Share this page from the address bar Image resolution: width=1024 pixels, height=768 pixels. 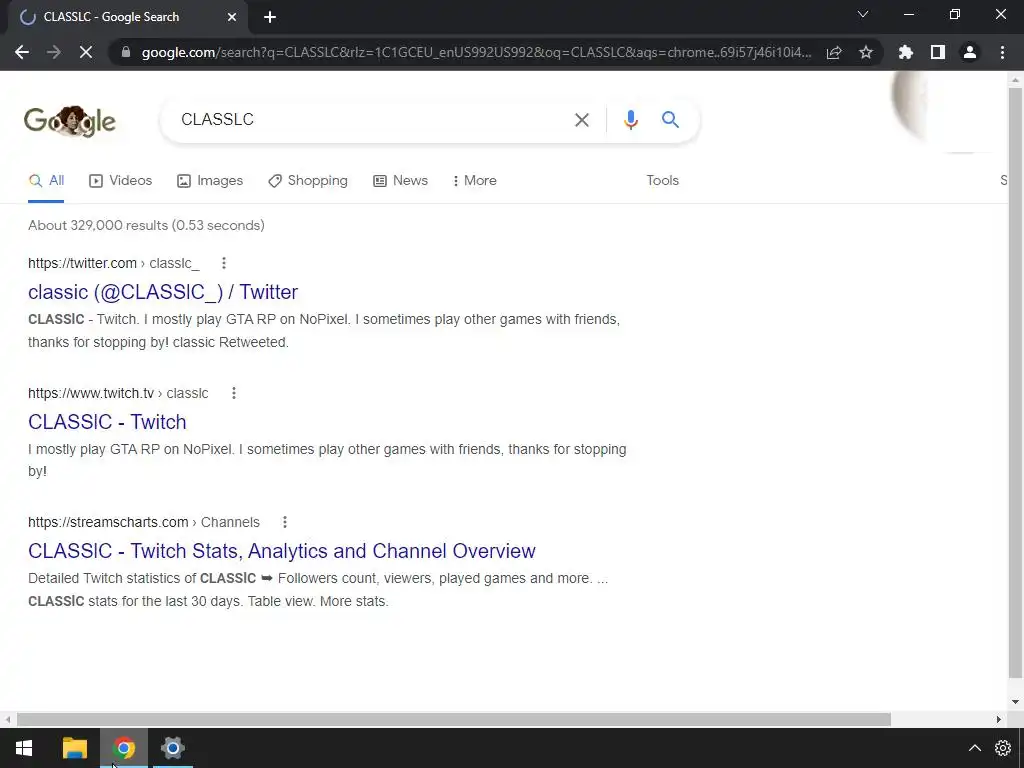(x=834, y=52)
